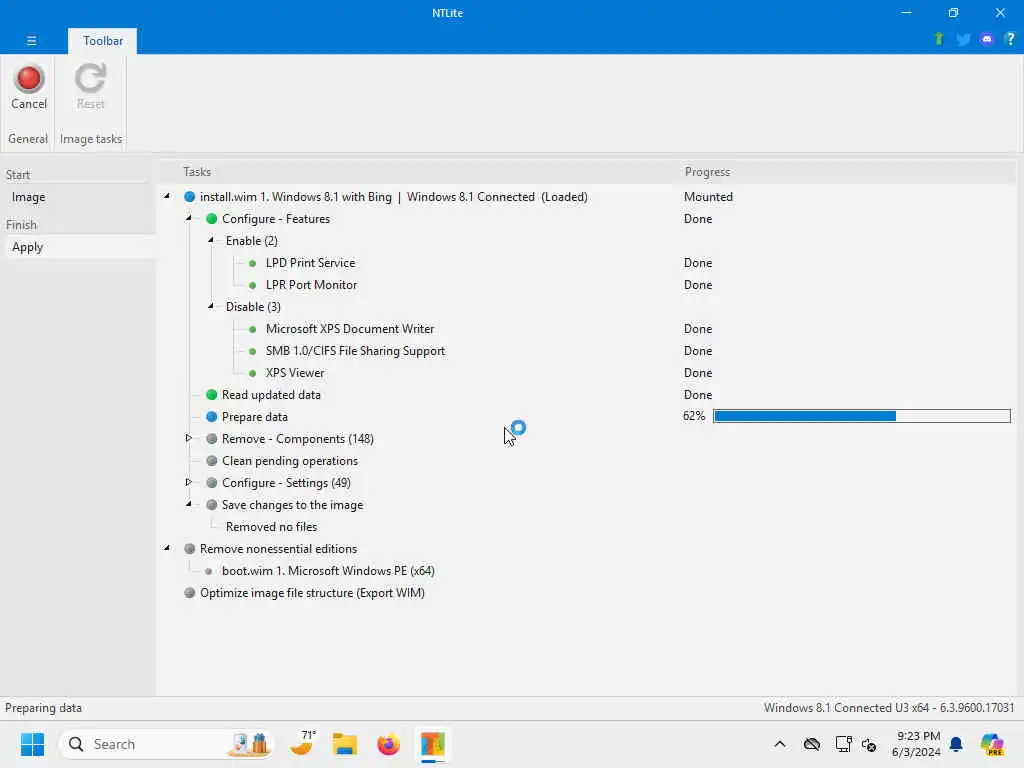Open File Explorer from taskbar
Image resolution: width=1024 pixels, height=768 pixels.
(x=345, y=744)
